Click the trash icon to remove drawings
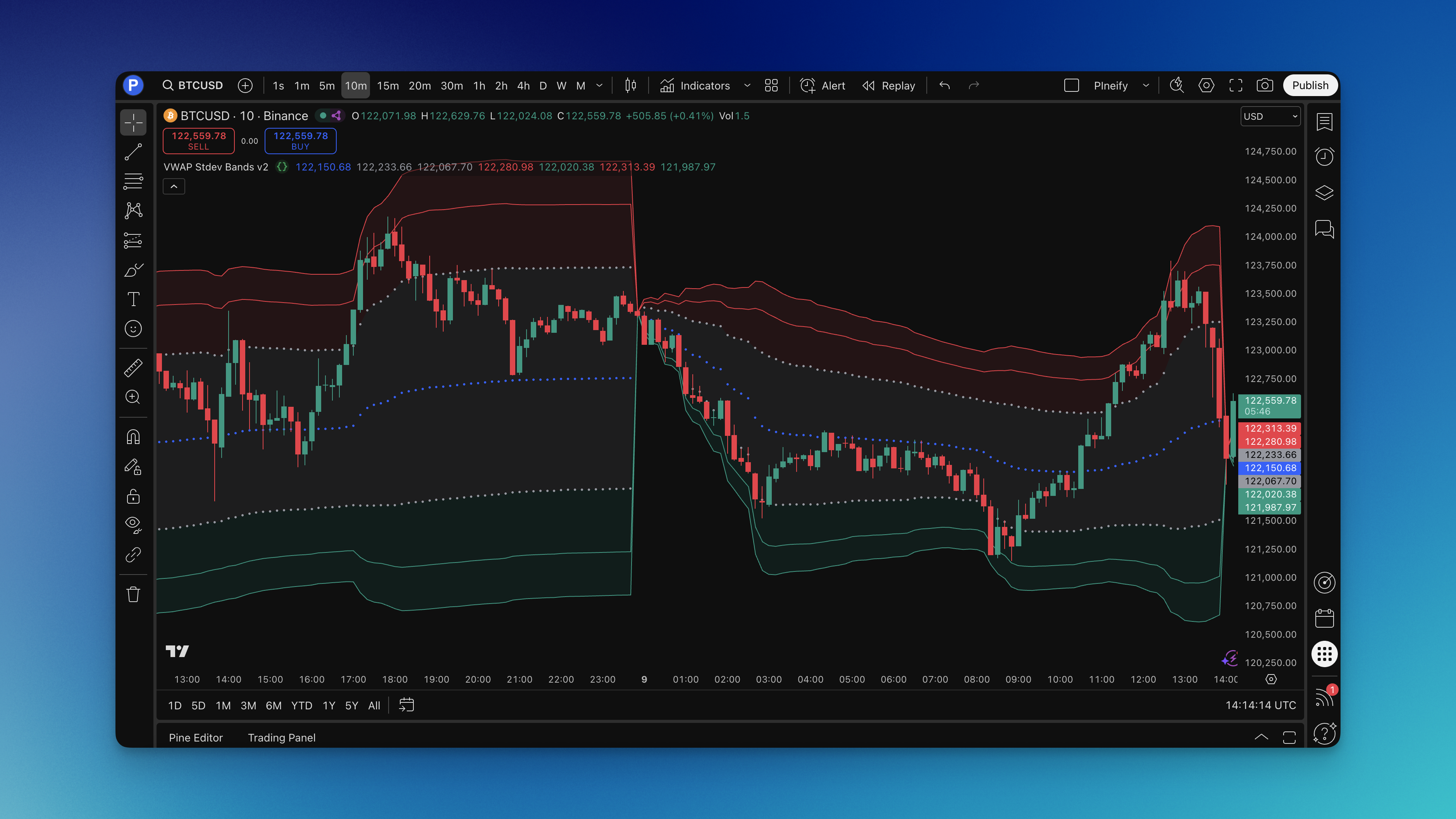1456x819 pixels. coord(133,594)
